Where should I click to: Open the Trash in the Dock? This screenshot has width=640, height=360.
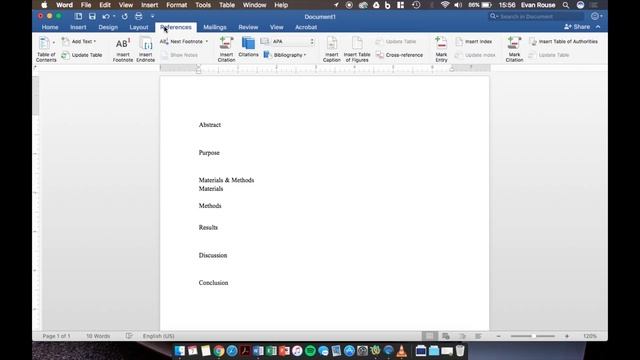coord(460,351)
